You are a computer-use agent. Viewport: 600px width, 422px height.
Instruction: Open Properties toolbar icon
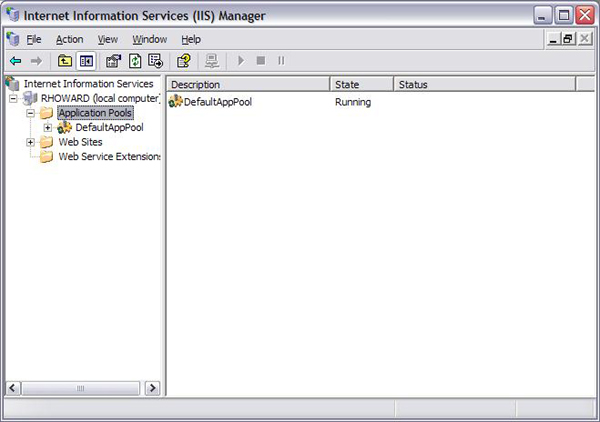(x=113, y=61)
